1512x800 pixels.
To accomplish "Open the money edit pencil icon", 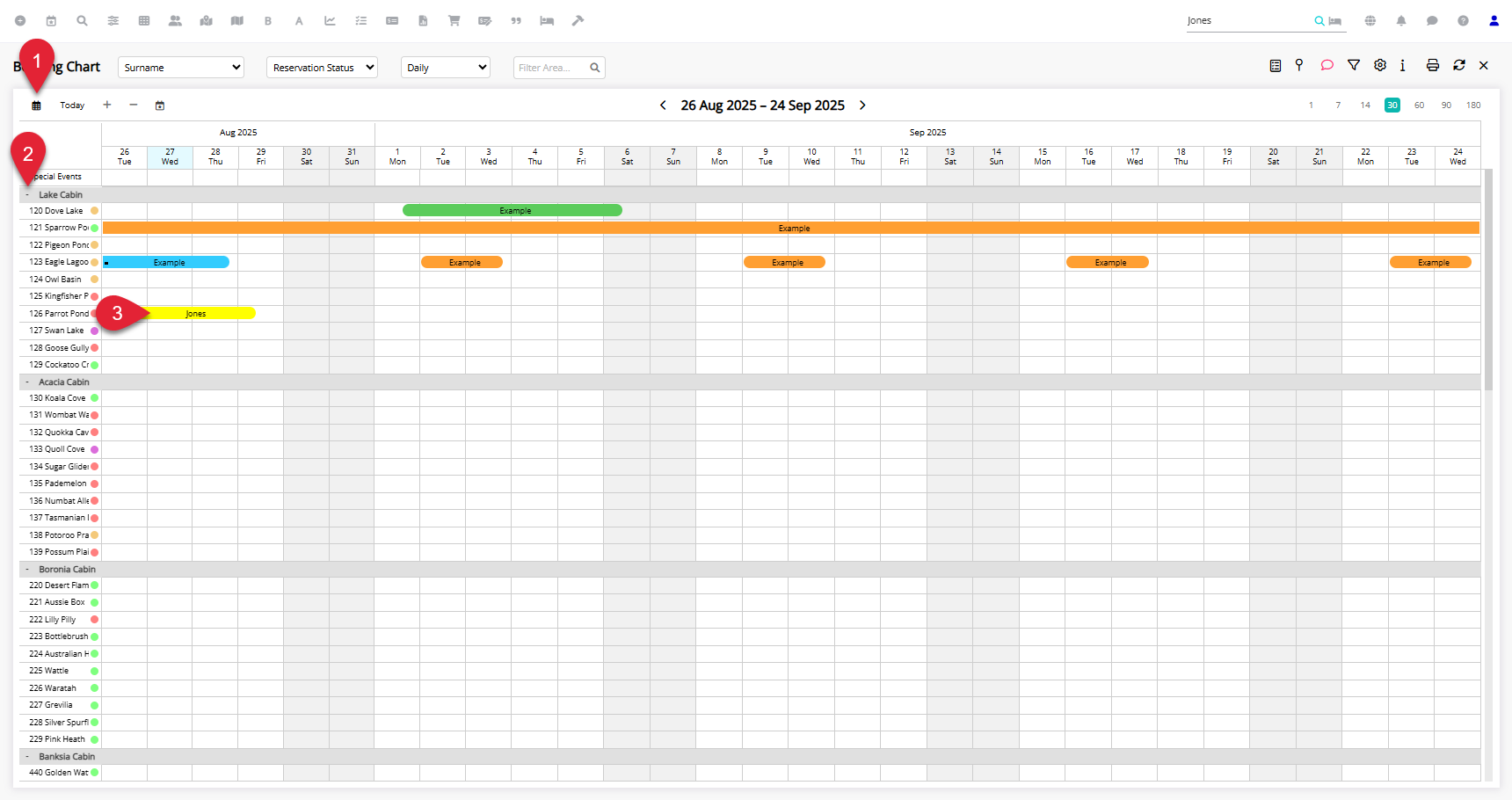I will [x=485, y=20].
